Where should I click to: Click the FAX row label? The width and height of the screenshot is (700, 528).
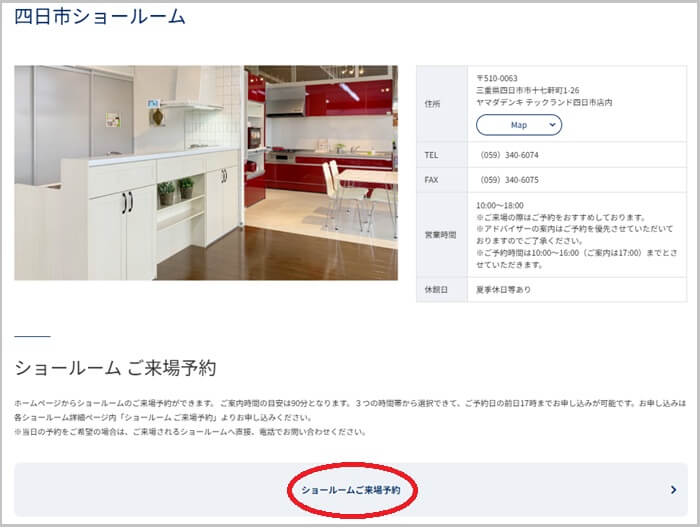[432, 180]
